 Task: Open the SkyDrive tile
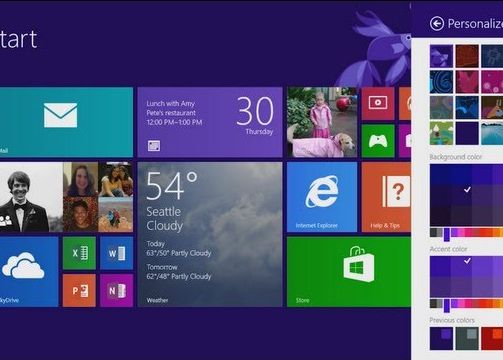click(29, 272)
